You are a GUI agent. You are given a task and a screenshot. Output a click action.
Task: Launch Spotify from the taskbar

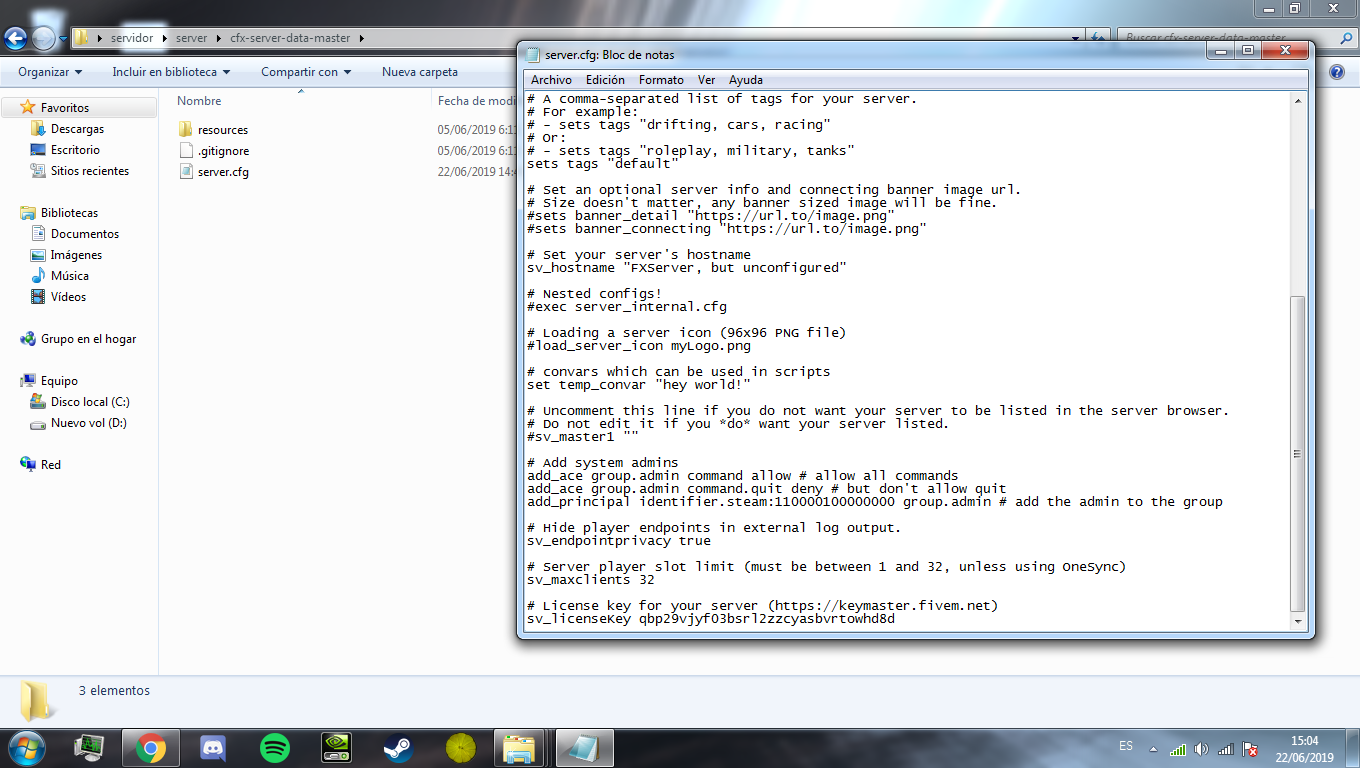coord(273,747)
